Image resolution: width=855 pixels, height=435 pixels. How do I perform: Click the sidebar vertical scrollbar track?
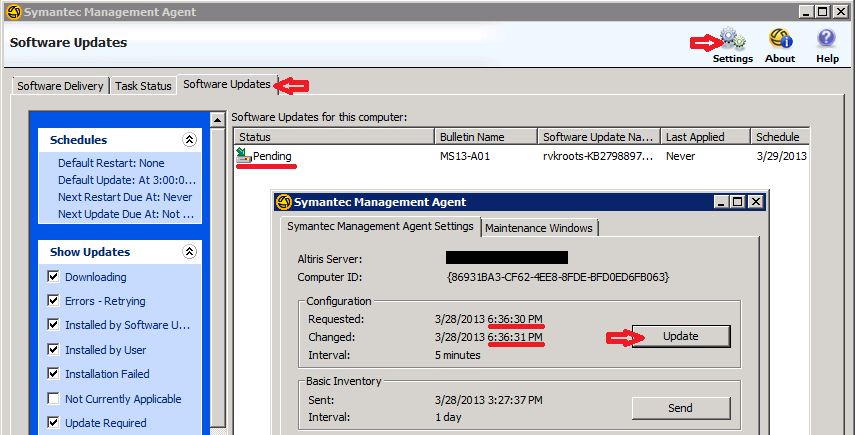[218, 278]
